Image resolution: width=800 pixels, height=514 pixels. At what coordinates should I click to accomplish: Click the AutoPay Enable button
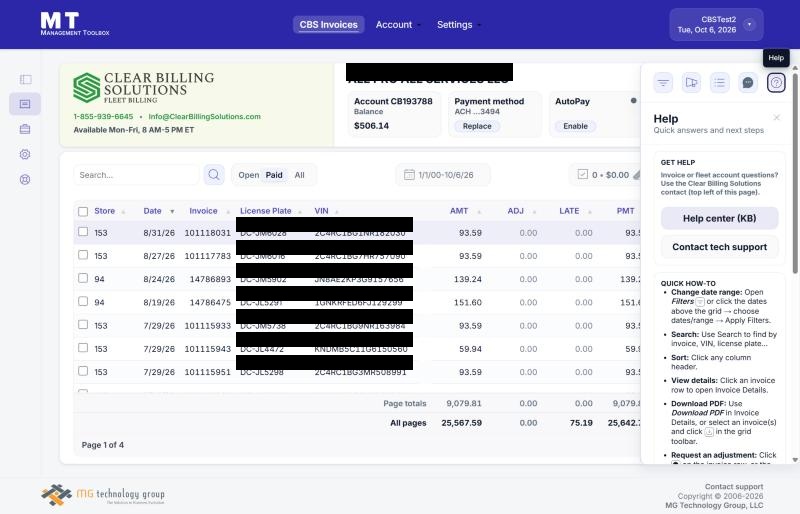tap(576, 126)
